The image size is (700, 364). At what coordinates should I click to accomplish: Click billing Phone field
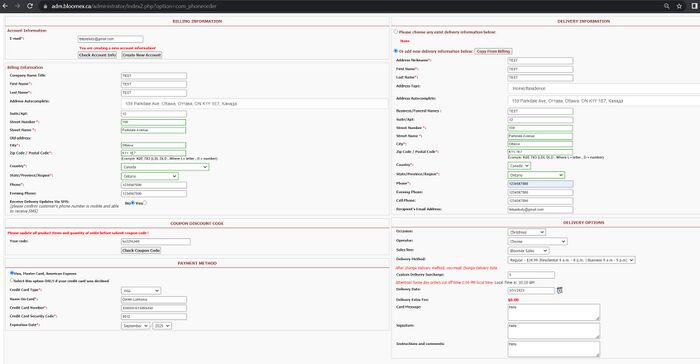(x=154, y=185)
